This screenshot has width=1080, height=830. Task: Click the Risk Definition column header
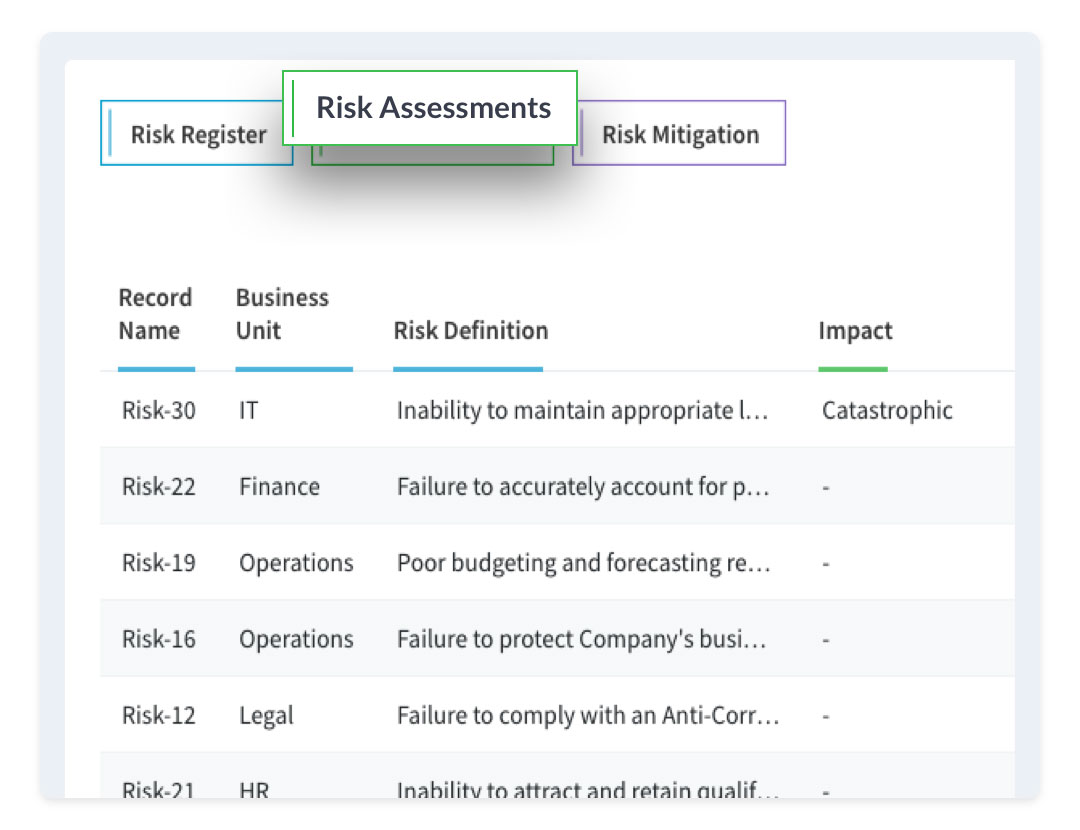pyautogui.click(x=470, y=331)
